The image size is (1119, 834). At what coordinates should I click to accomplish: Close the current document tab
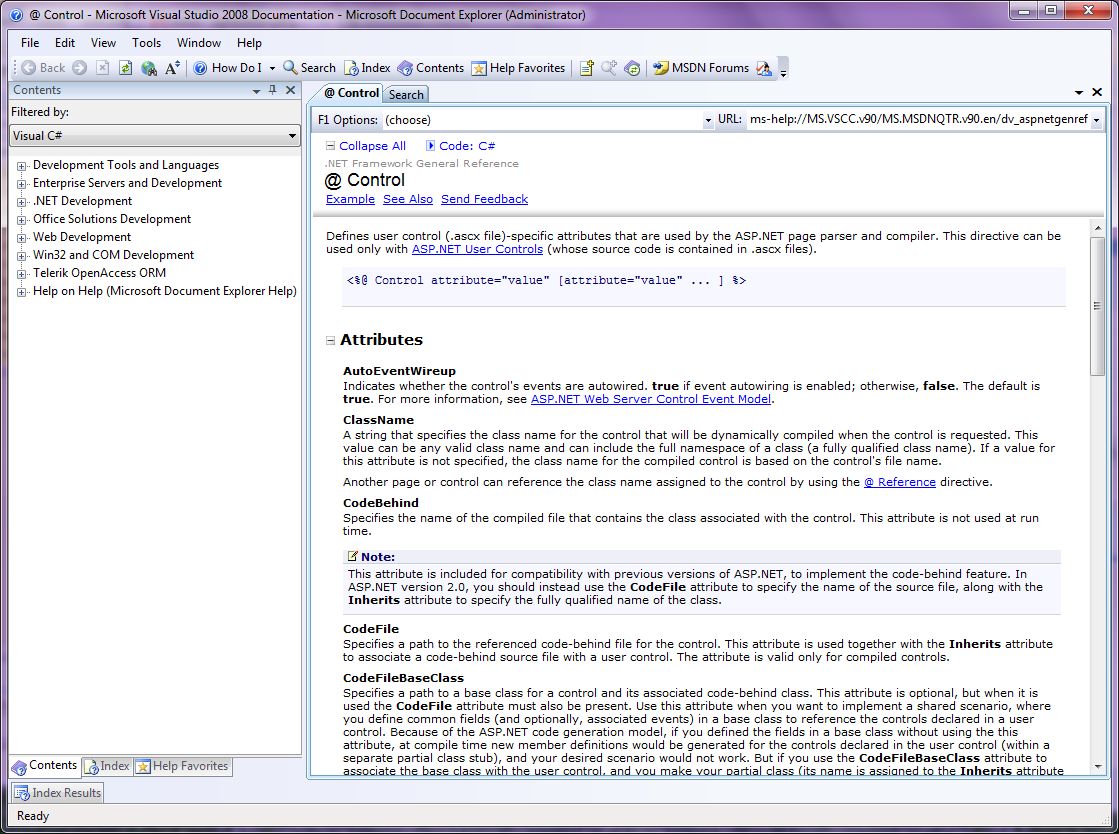pyautogui.click(x=1097, y=92)
